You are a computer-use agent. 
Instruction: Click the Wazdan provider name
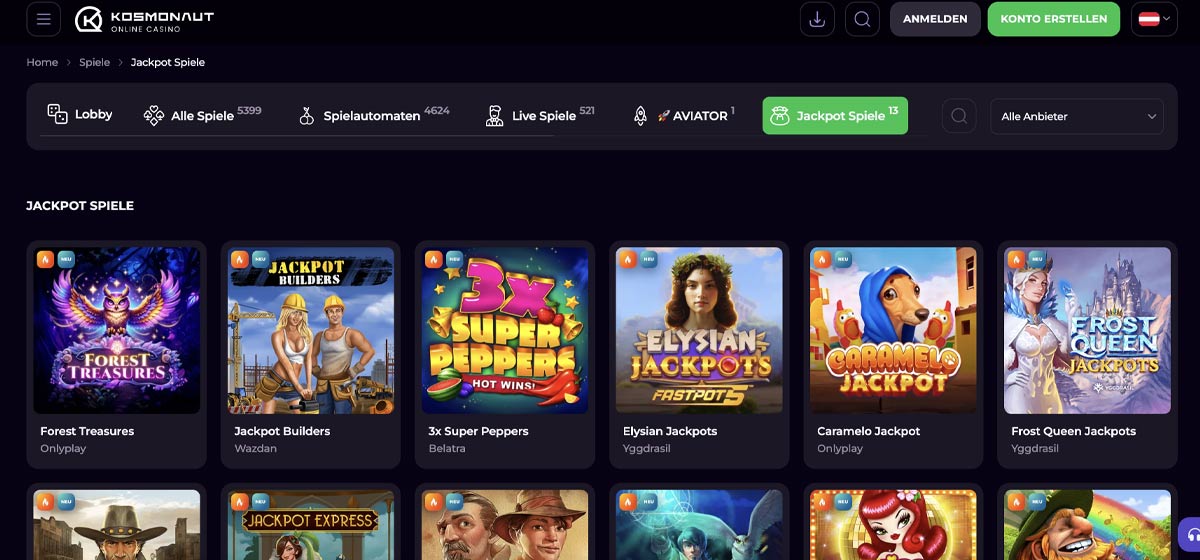[x=255, y=449]
